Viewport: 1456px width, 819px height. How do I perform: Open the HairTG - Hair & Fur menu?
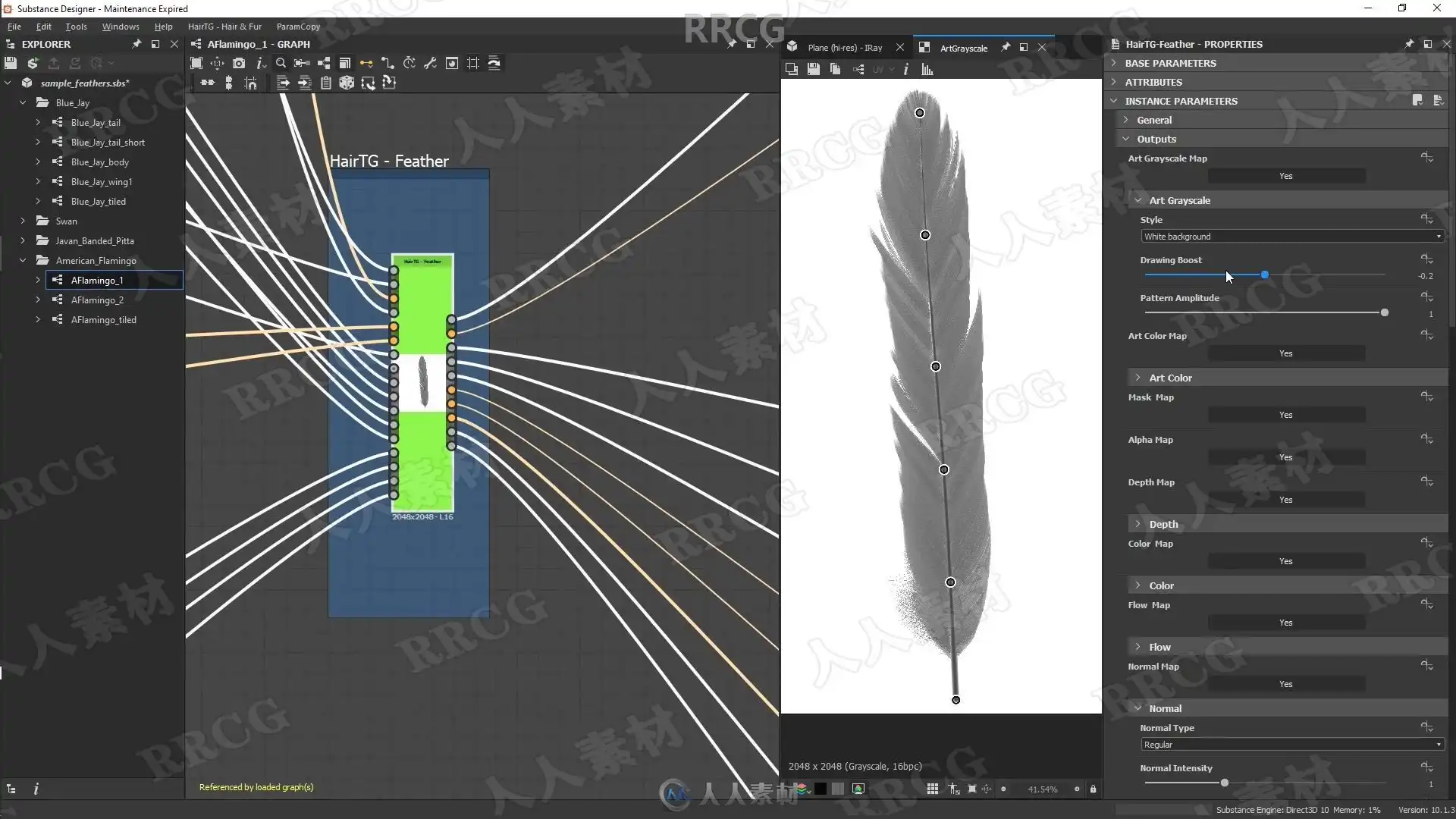click(224, 27)
